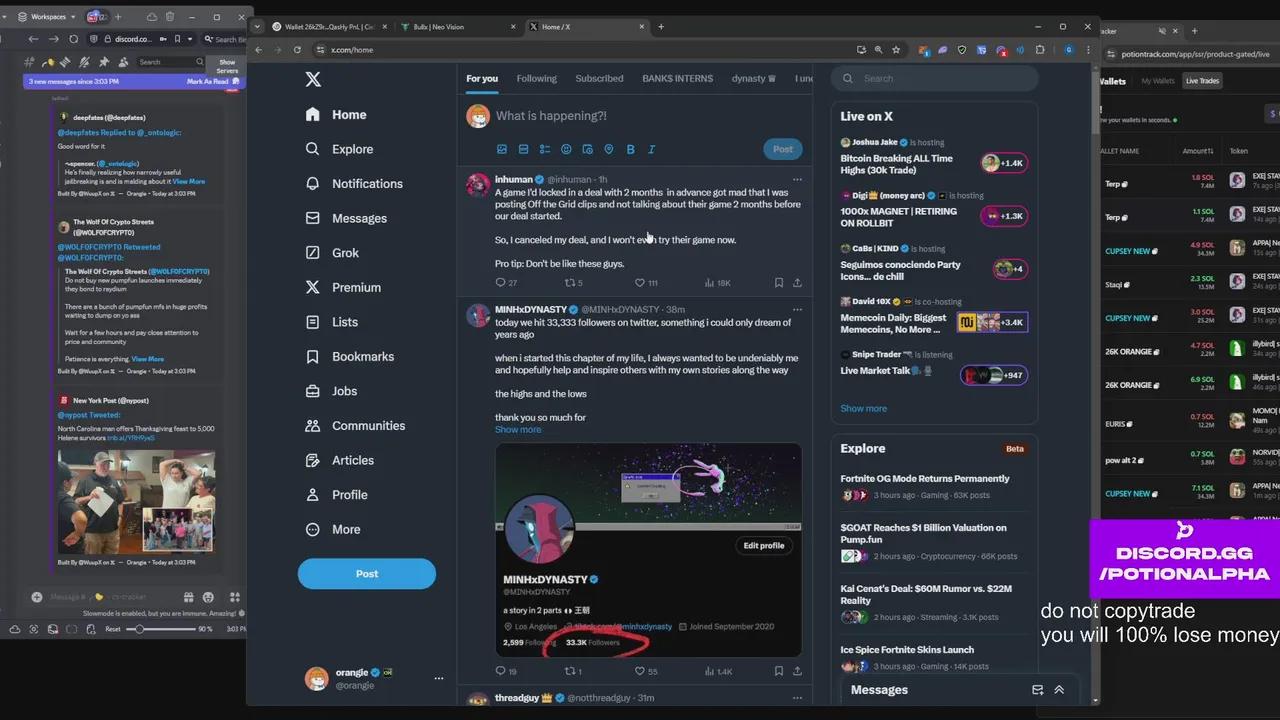Expand the Messages drawer chevron
The image size is (1280, 720).
point(1059,690)
